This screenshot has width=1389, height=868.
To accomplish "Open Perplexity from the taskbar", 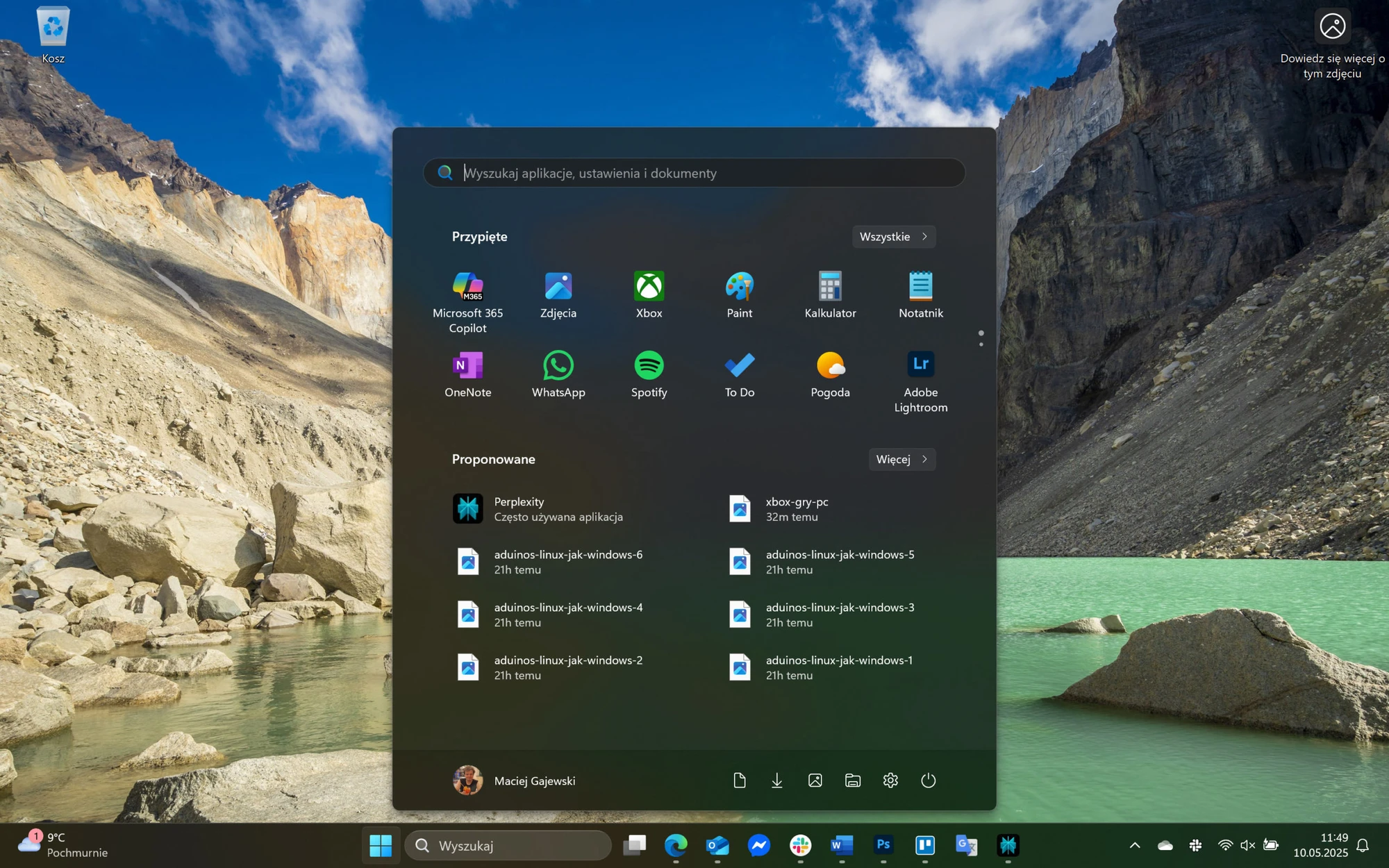I will 1008,845.
